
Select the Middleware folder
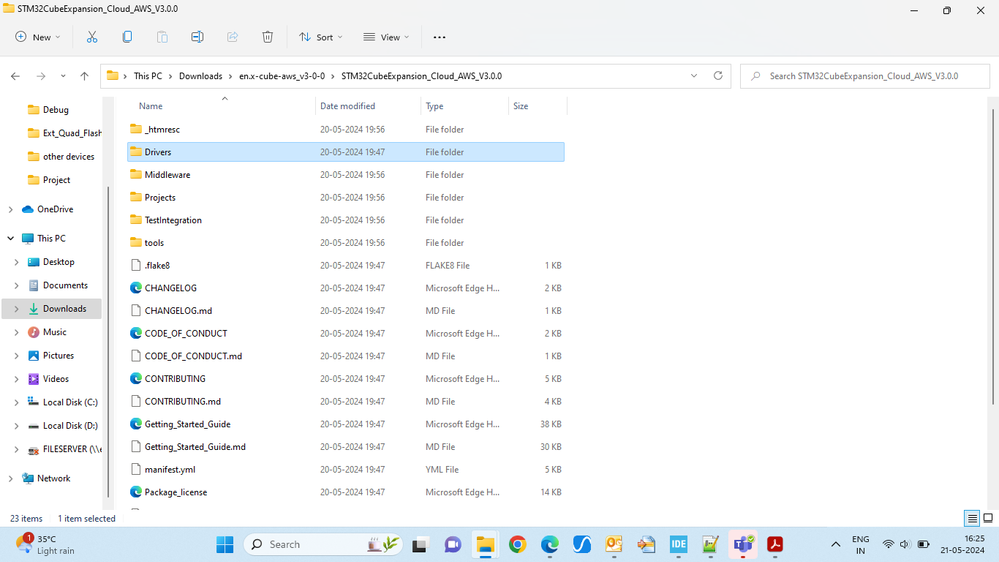[x=346, y=175]
